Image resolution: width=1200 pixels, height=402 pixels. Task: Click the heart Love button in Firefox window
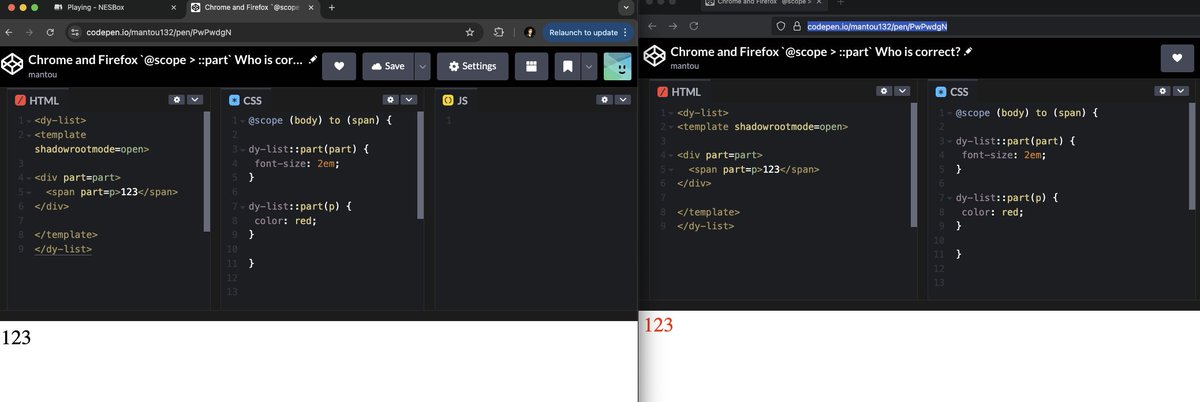1176,58
